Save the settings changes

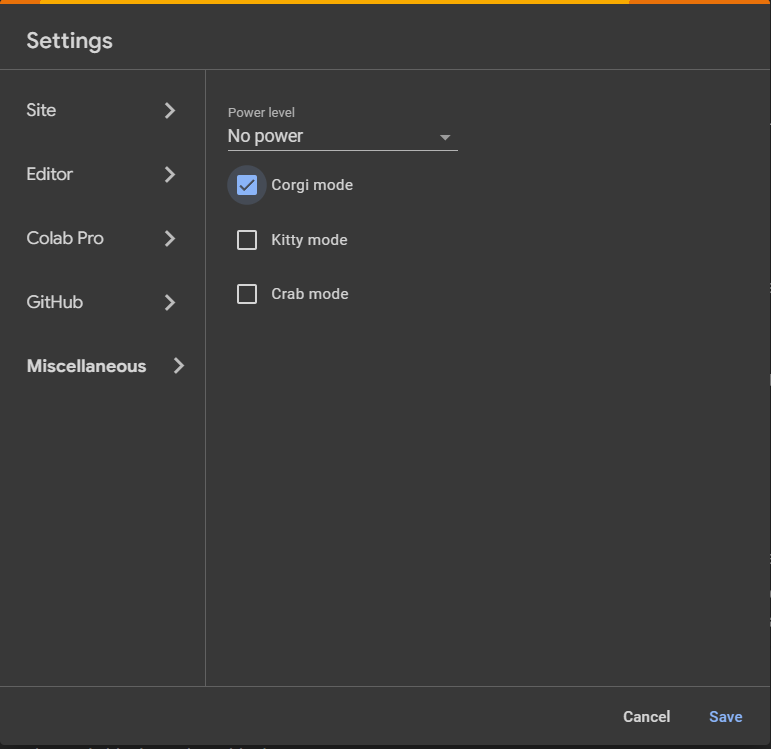pos(726,717)
